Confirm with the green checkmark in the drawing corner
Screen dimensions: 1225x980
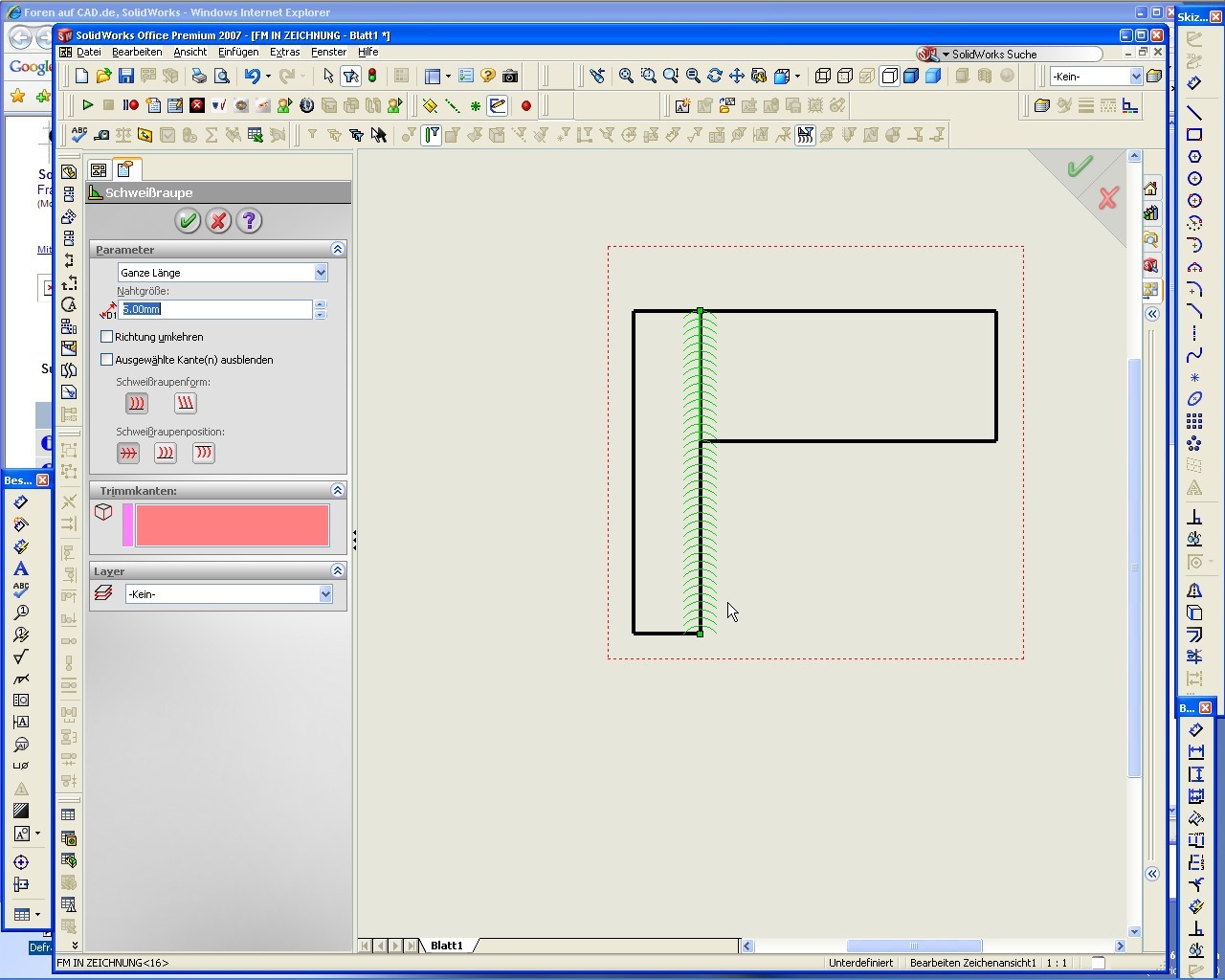(x=1080, y=167)
